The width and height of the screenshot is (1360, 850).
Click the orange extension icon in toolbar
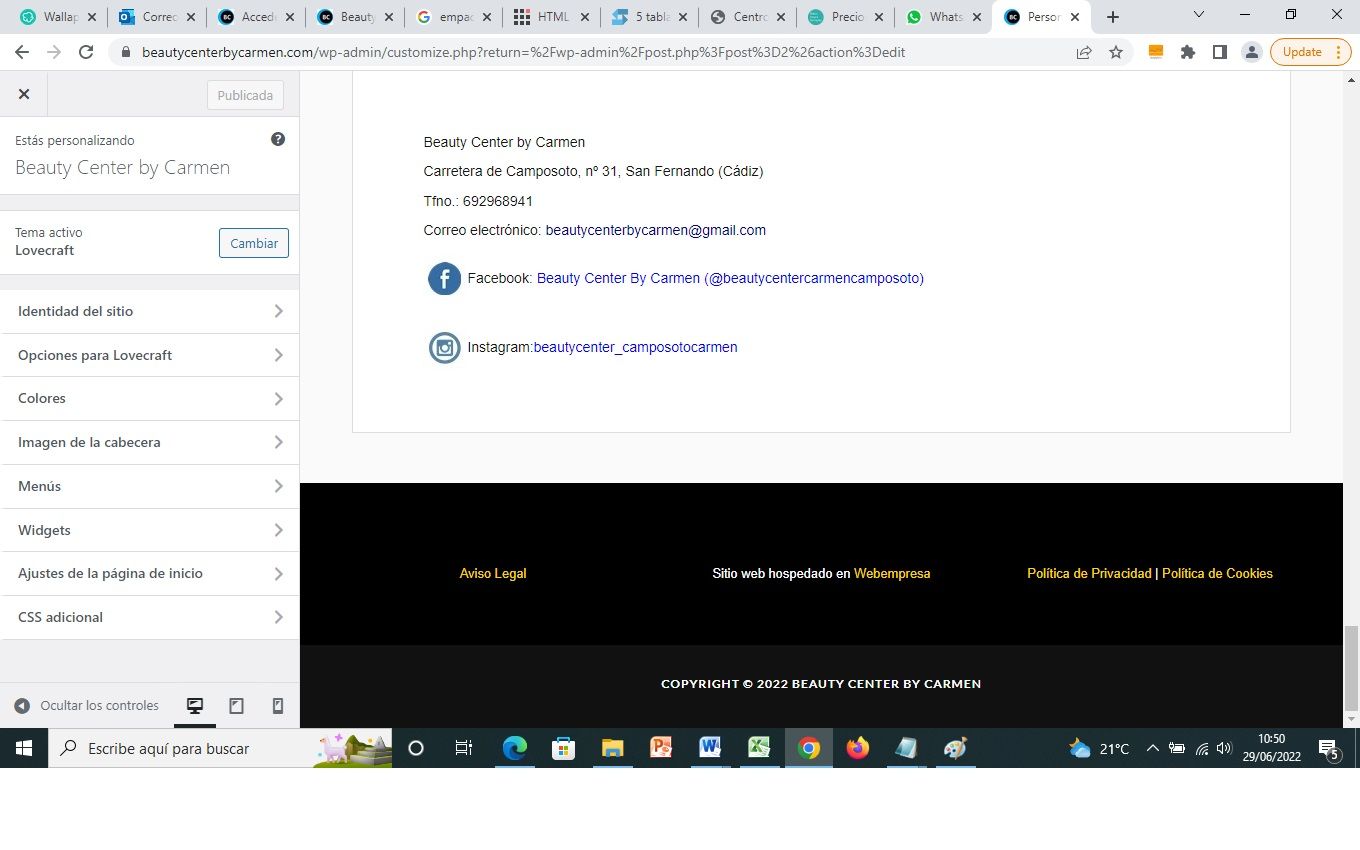[1156, 52]
